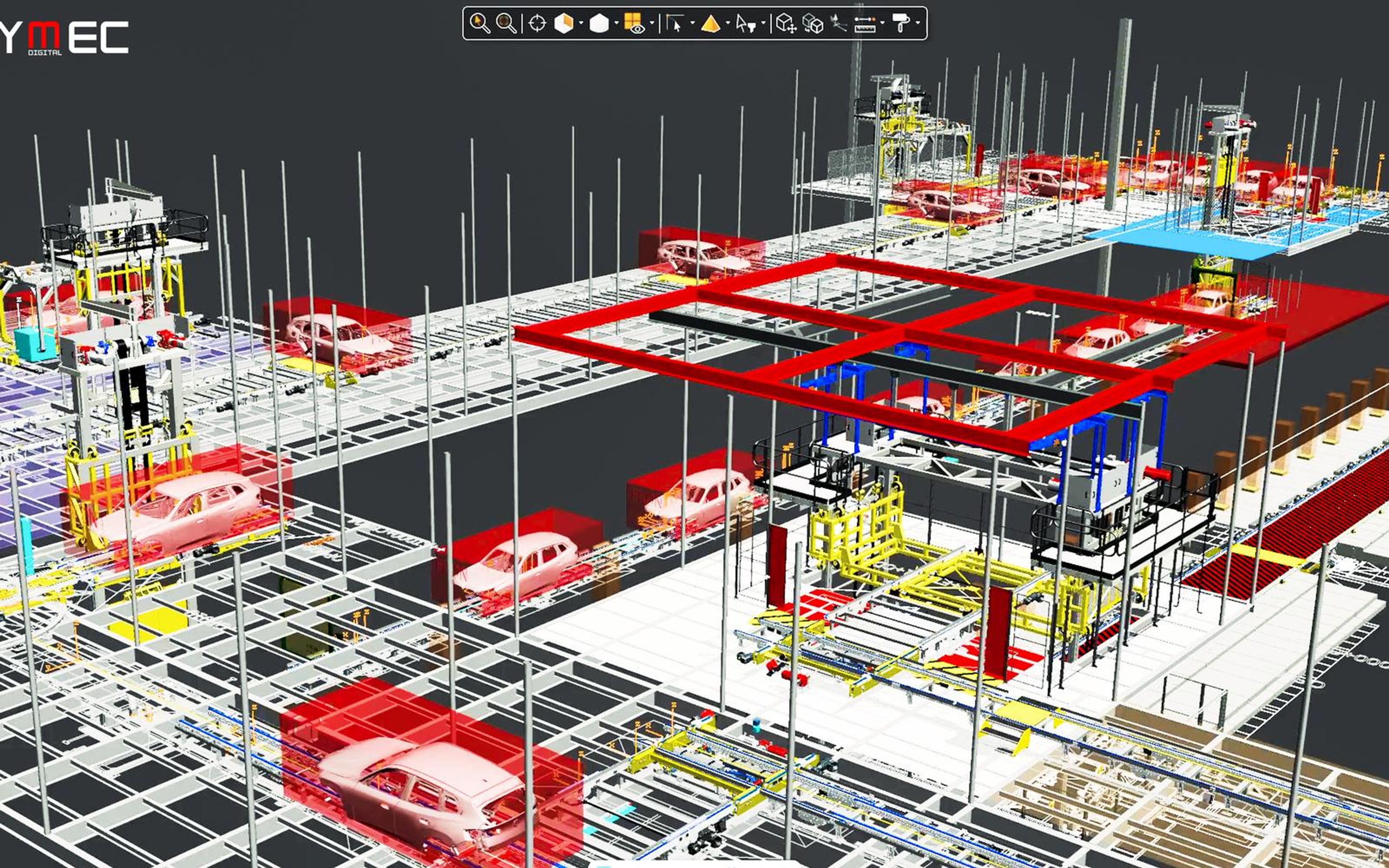Select the Zoom to Selection magnifier tool
The height and width of the screenshot is (868, 1389).
click(479, 23)
